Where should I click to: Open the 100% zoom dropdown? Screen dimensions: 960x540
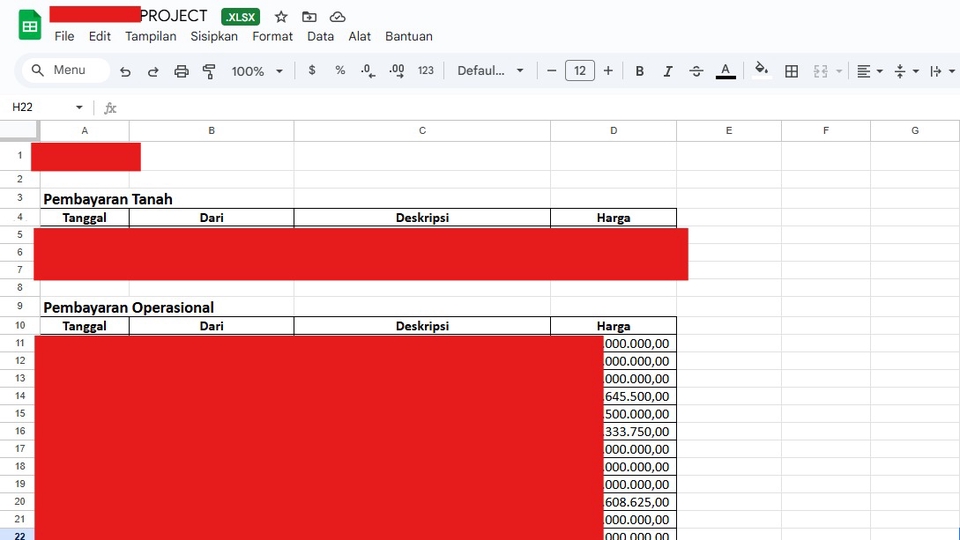tap(257, 71)
